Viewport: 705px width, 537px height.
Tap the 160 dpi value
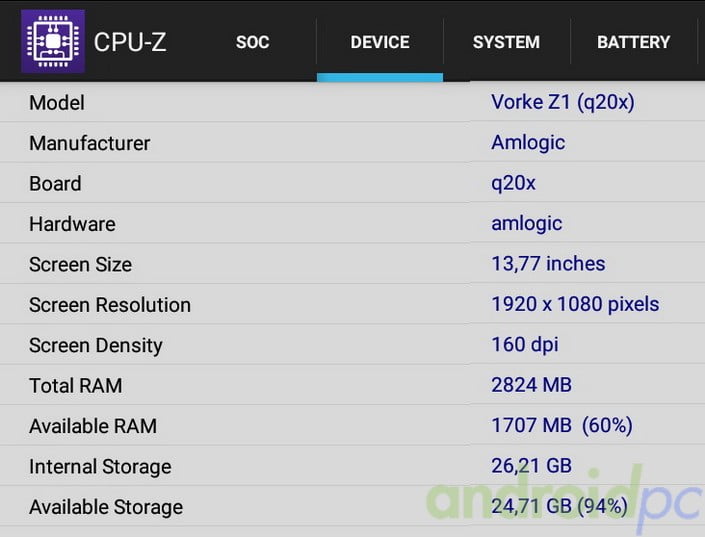coord(525,345)
